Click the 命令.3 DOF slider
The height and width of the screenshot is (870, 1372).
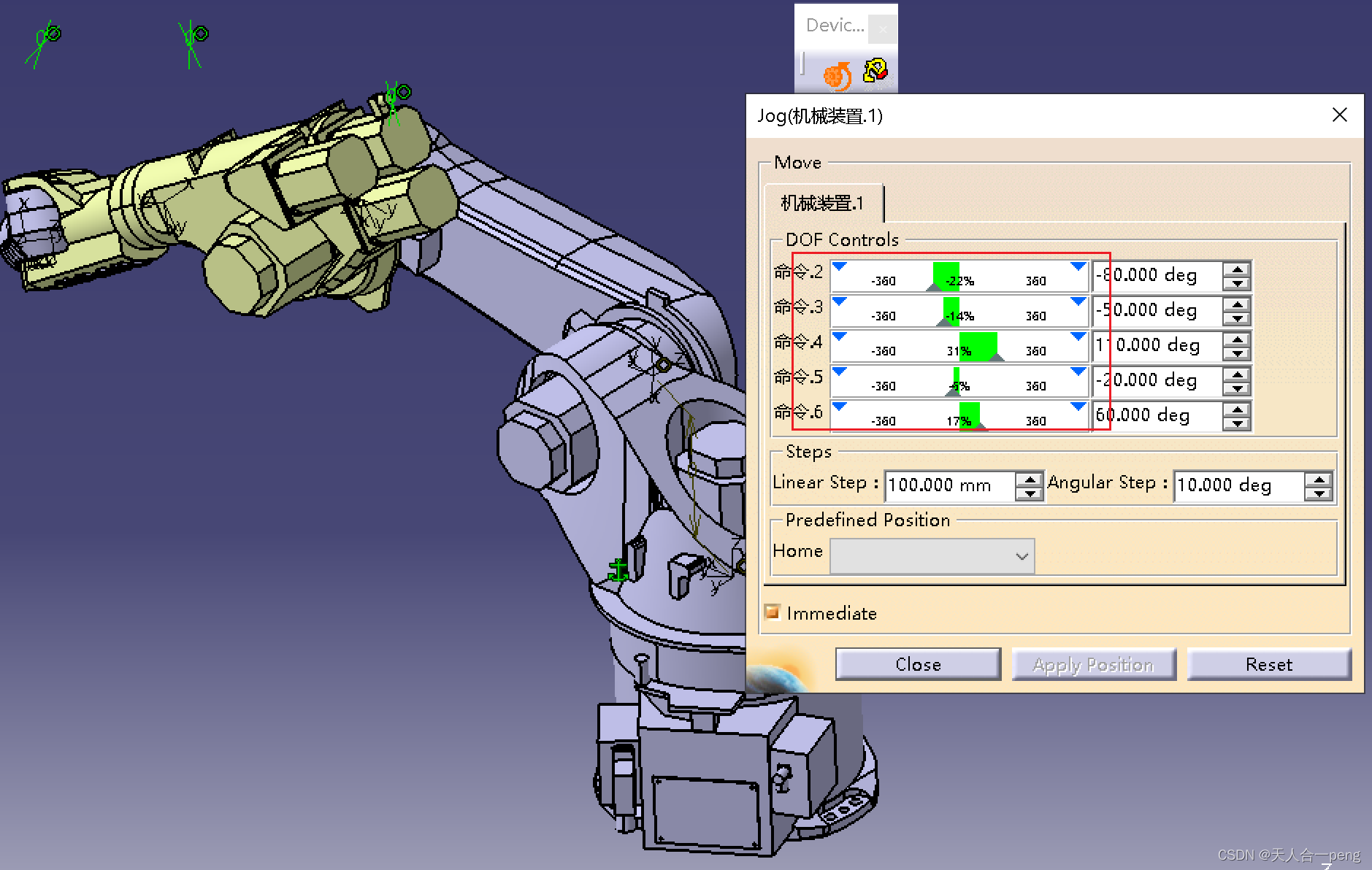(959, 312)
